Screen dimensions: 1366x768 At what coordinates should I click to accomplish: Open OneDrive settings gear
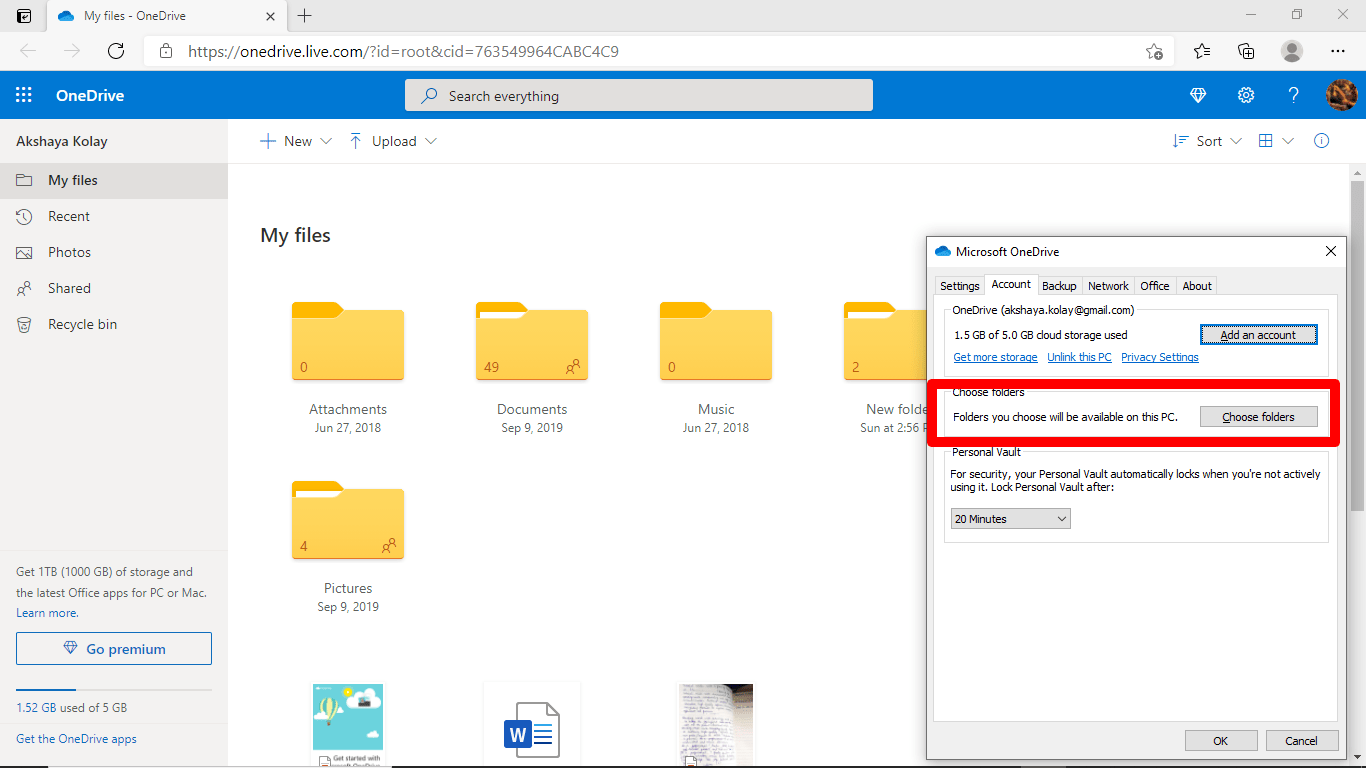click(1246, 96)
